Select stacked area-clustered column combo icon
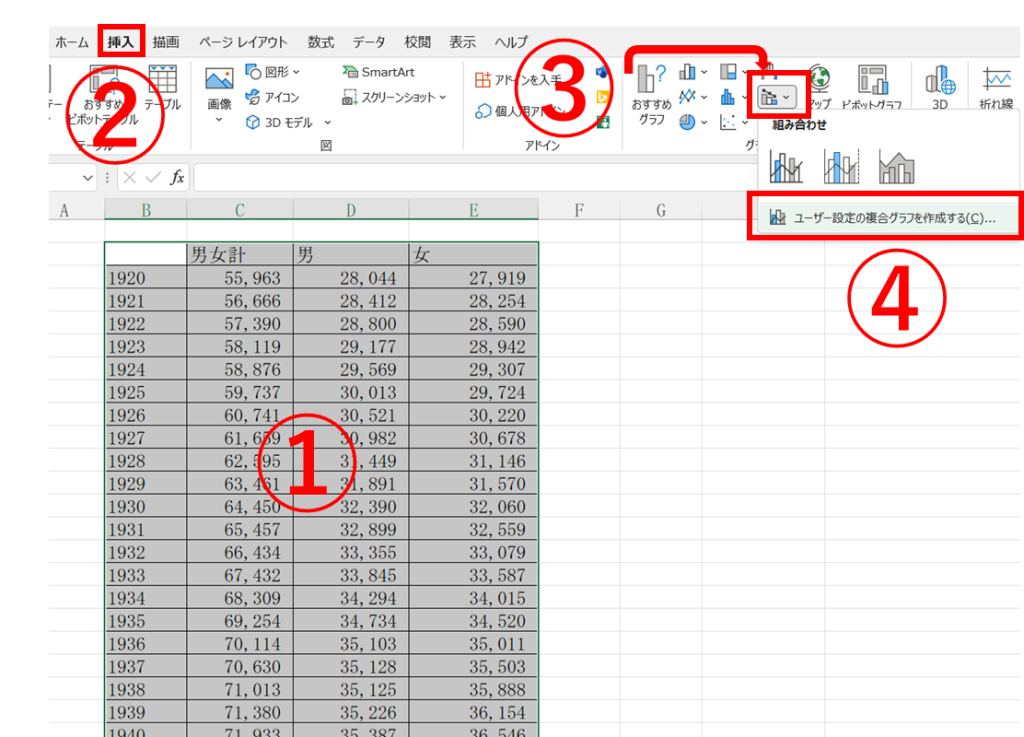The height and width of the screenshot is (737, 1024). coord(896,166)
